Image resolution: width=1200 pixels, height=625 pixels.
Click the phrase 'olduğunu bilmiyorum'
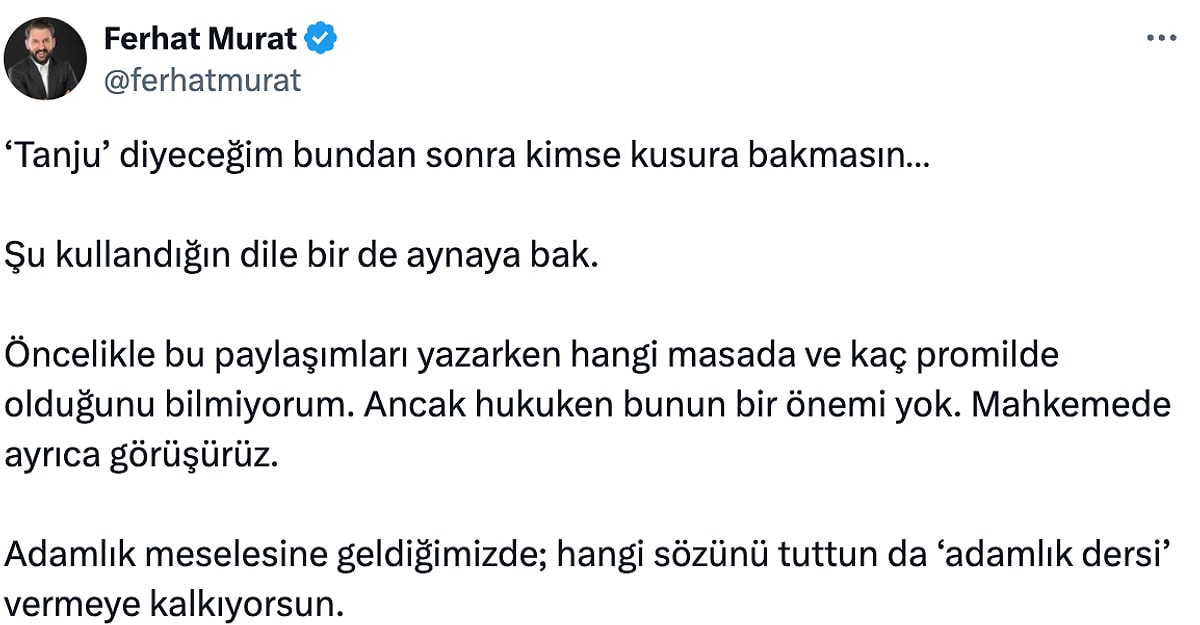point(175,405)
